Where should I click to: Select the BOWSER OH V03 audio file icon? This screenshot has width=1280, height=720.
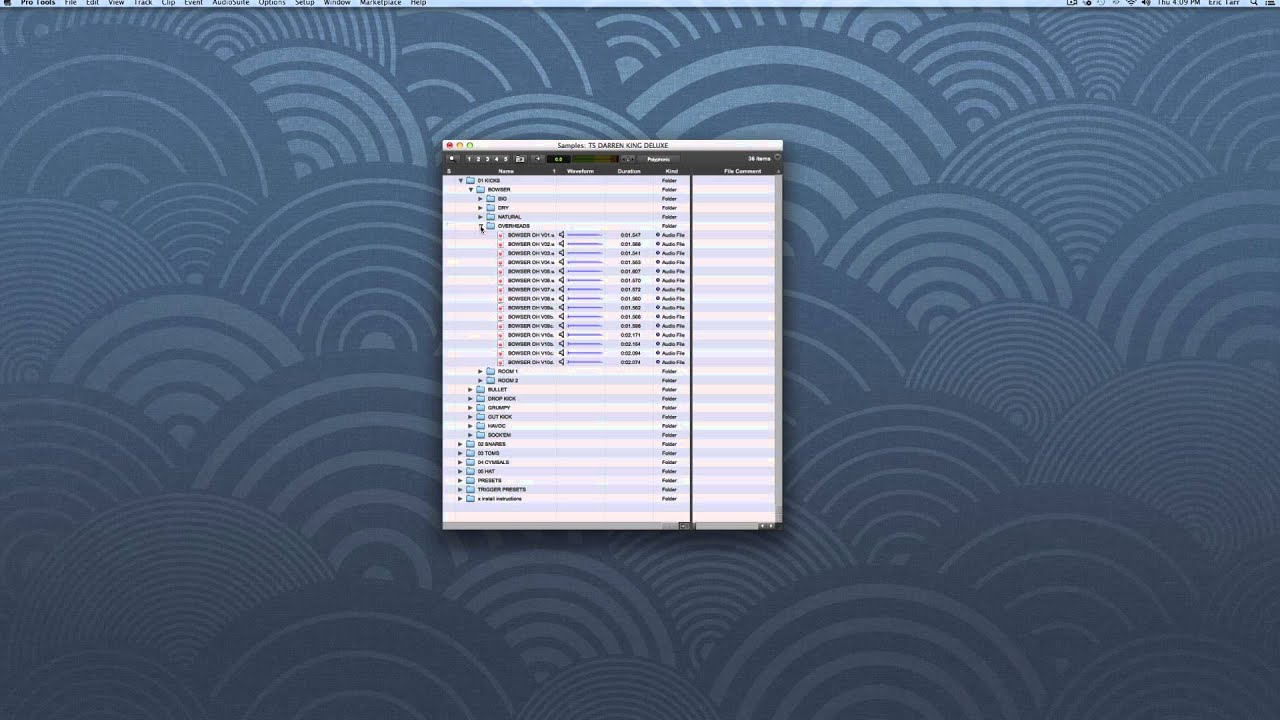pyautogui.click(x=500, y=253)
